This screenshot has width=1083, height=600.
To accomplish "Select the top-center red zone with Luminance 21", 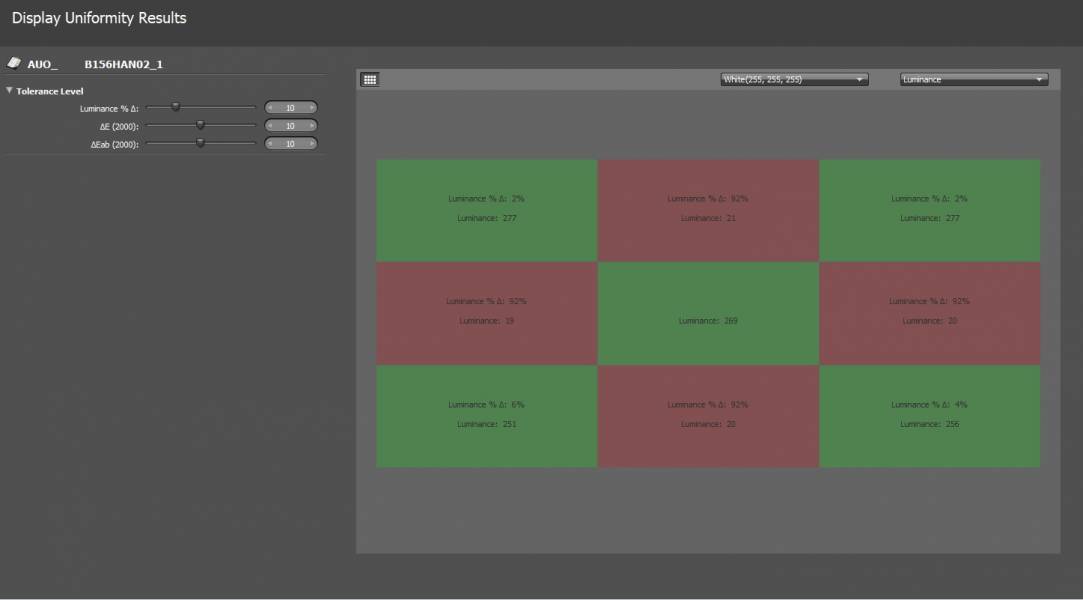I will click(x=708, y=209).
